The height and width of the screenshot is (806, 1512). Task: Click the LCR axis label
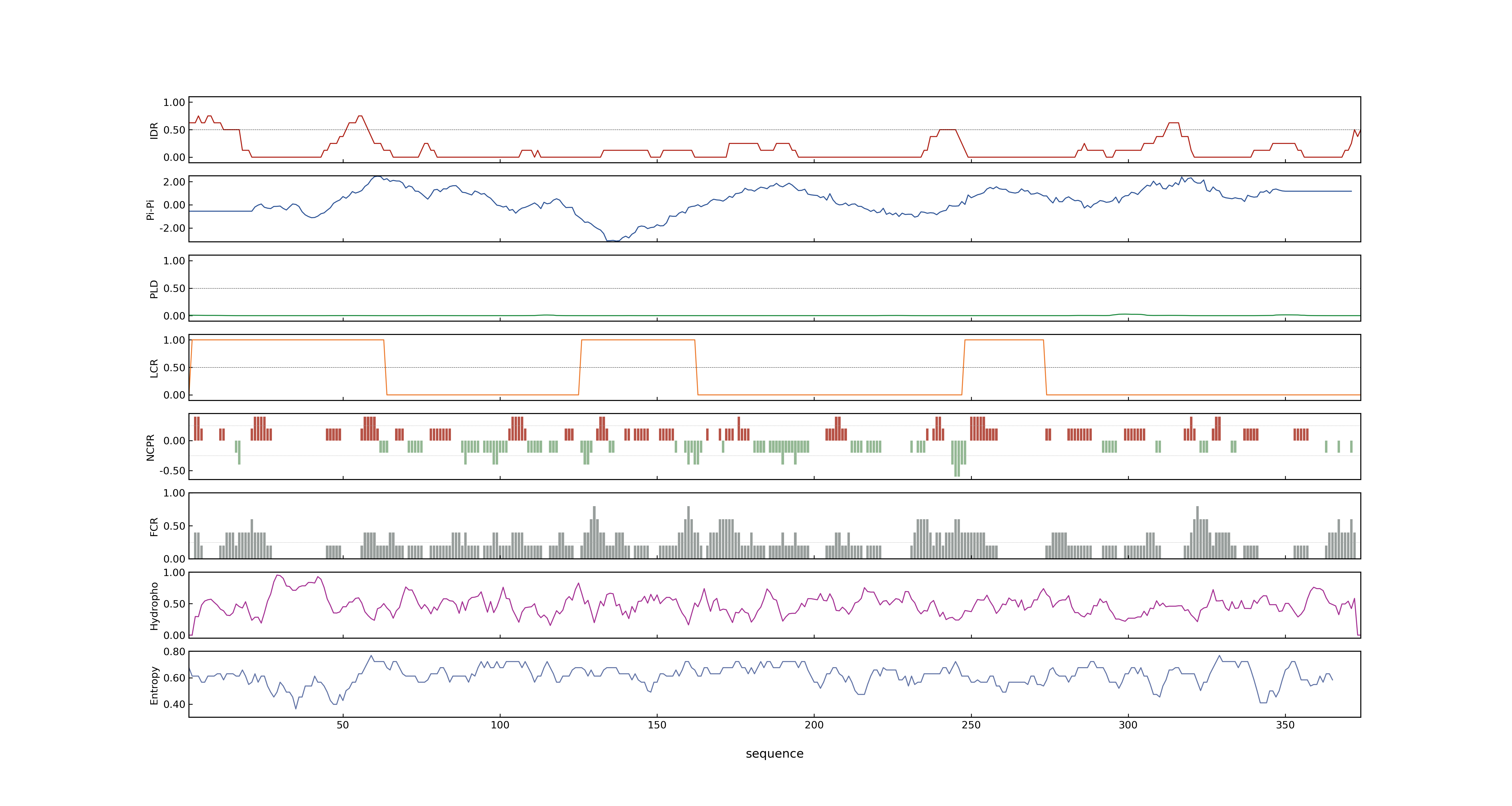pyautogui.click(x=154, y=368)
